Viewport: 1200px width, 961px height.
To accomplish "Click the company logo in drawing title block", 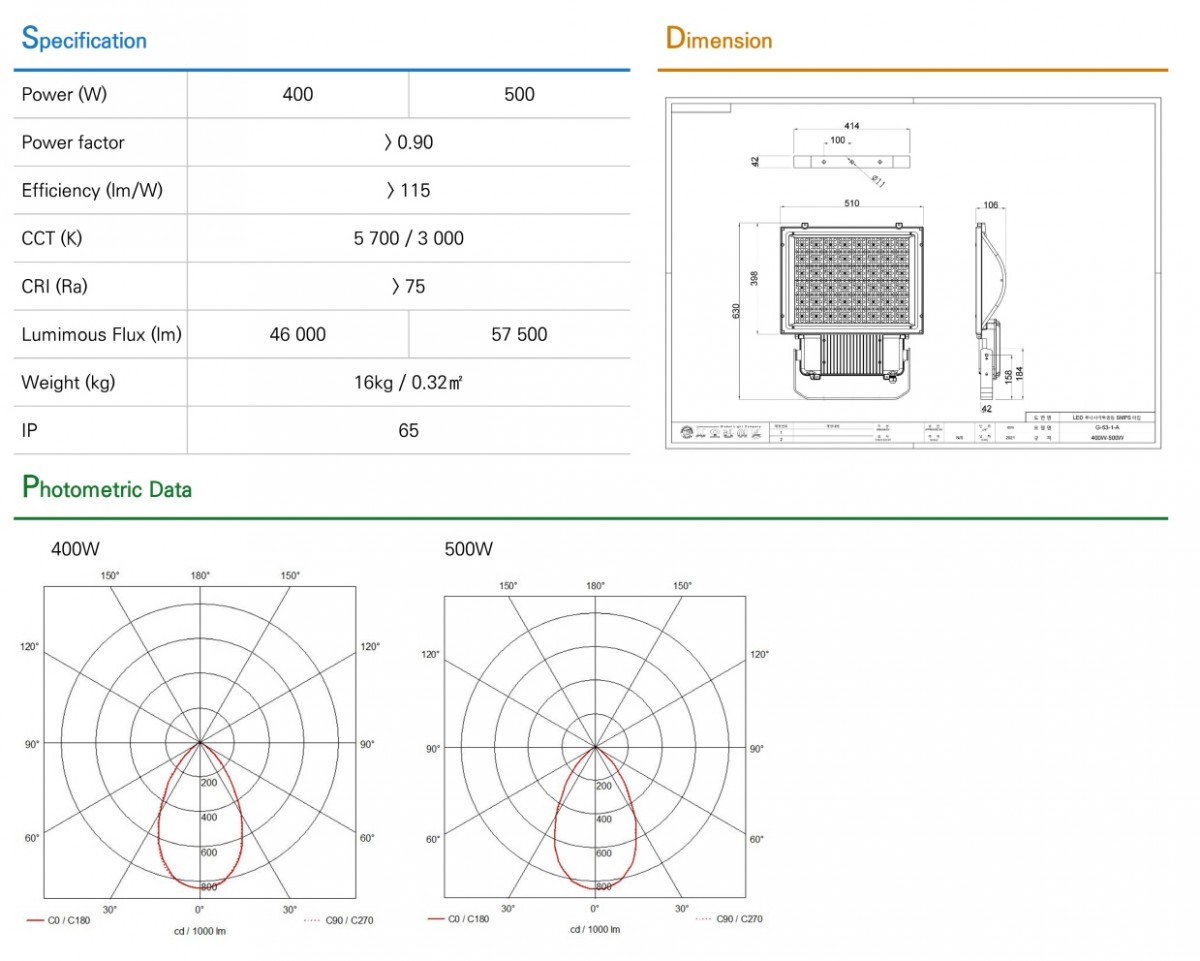I will (x=721, y=431).
